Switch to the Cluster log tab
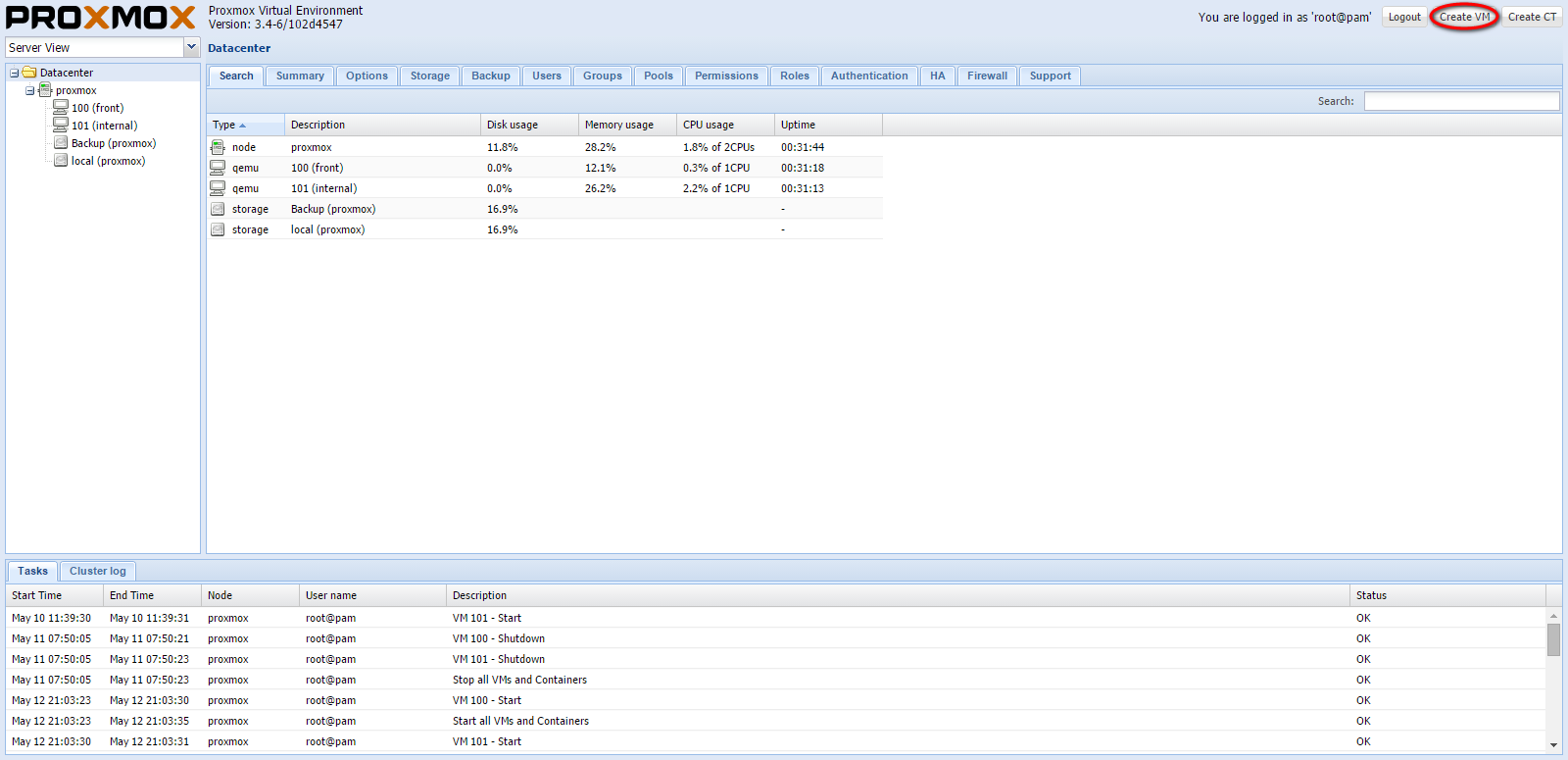This screenshot has width=1568, height=760. [x=97, y=571]
